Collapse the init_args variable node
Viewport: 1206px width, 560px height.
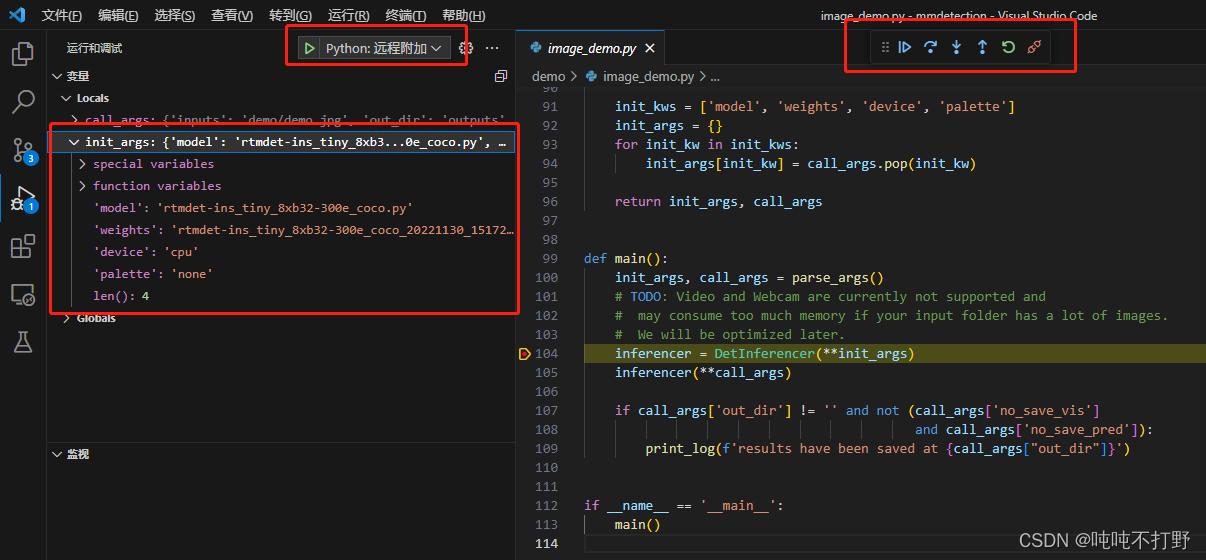click(x=74, y=142)
